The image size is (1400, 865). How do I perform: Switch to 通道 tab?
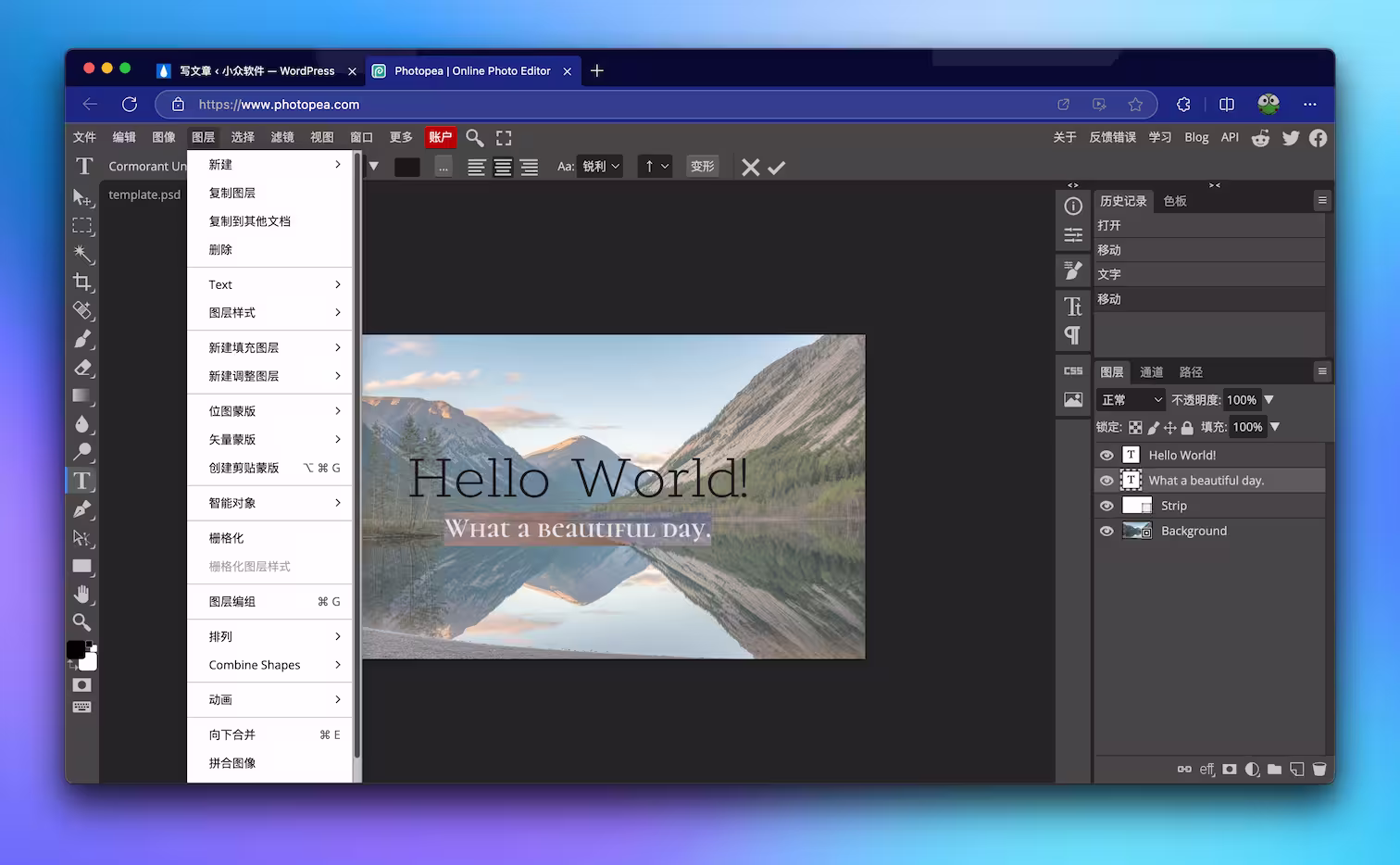1151,372
